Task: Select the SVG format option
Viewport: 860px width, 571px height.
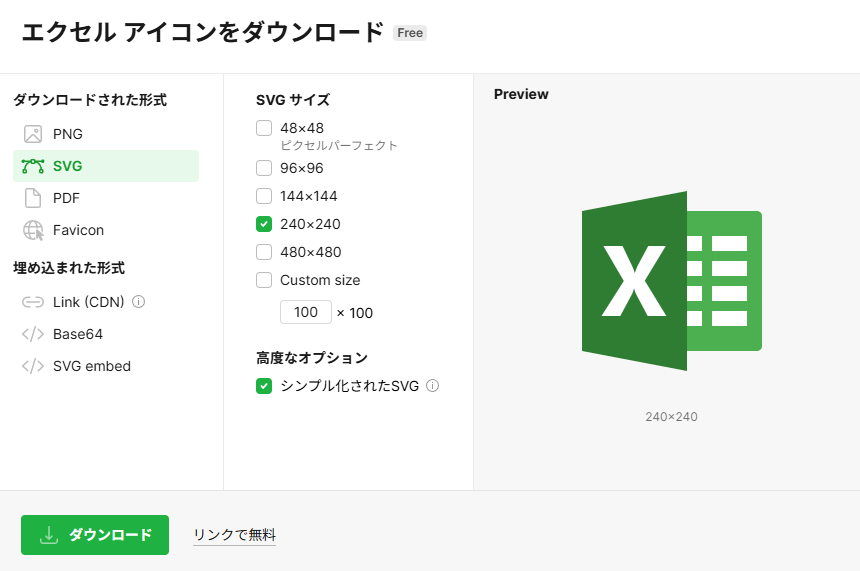Action: (106, 166)
